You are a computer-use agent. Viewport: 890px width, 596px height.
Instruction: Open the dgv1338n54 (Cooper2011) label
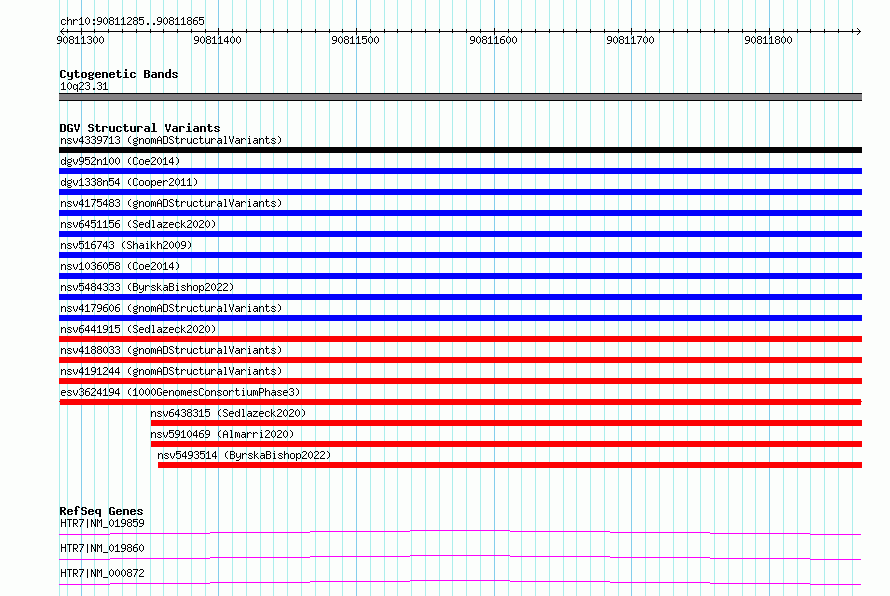(x=129, y=182)
